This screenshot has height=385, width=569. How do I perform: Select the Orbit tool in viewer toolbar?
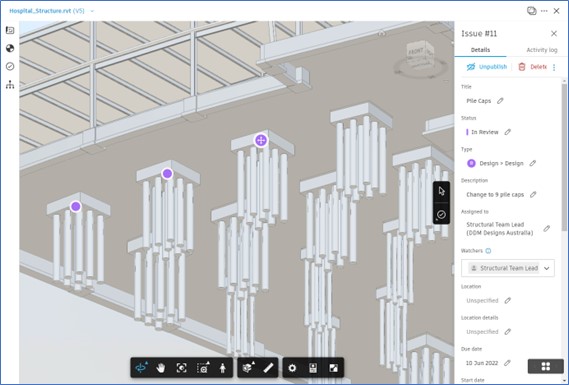[141, 368]
